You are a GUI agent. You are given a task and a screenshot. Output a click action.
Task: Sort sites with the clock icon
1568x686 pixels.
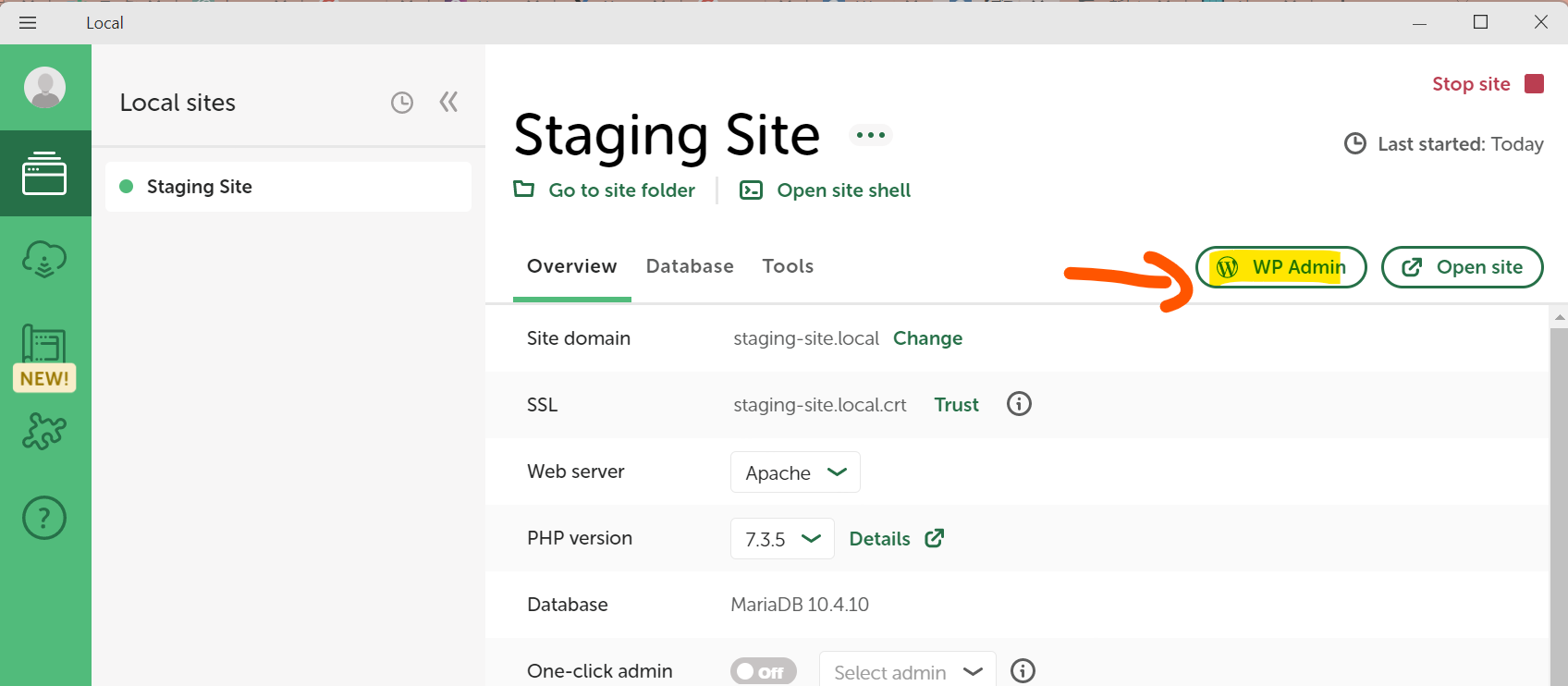[402, 103]
